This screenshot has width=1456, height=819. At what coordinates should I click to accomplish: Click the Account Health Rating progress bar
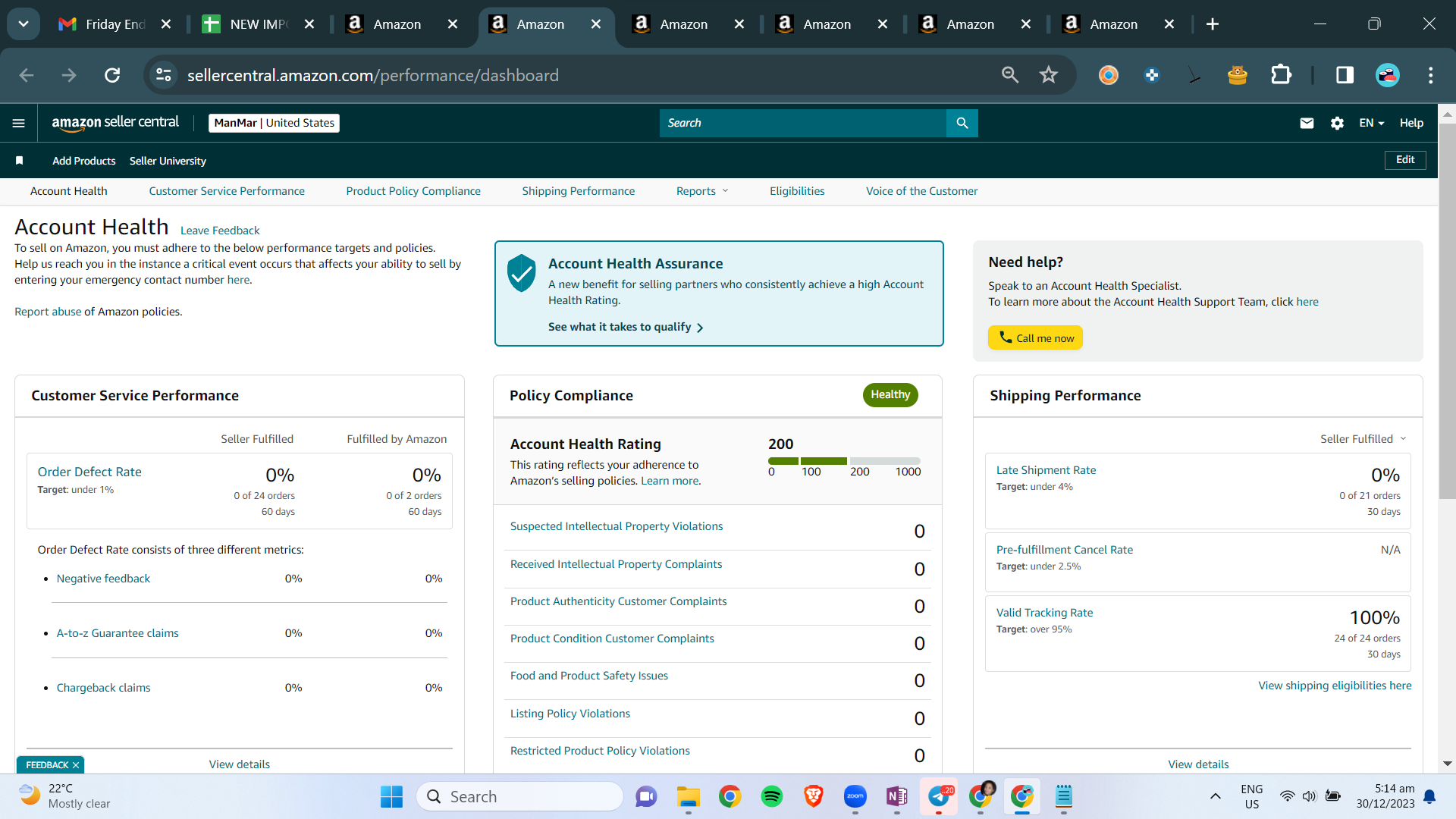(844, 461)
